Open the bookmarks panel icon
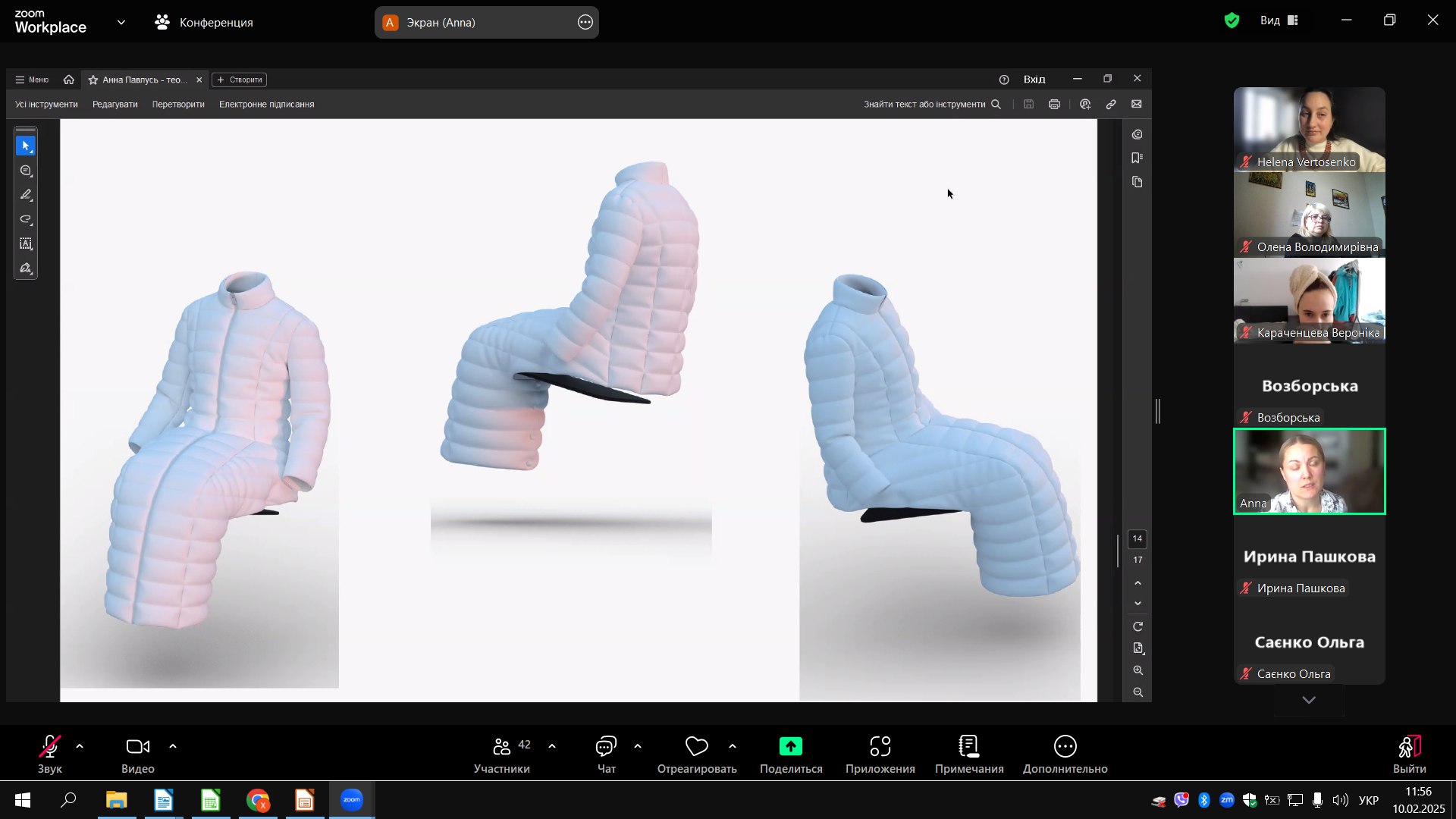Screen dimensions: 1456x819 click(1137, 158)
